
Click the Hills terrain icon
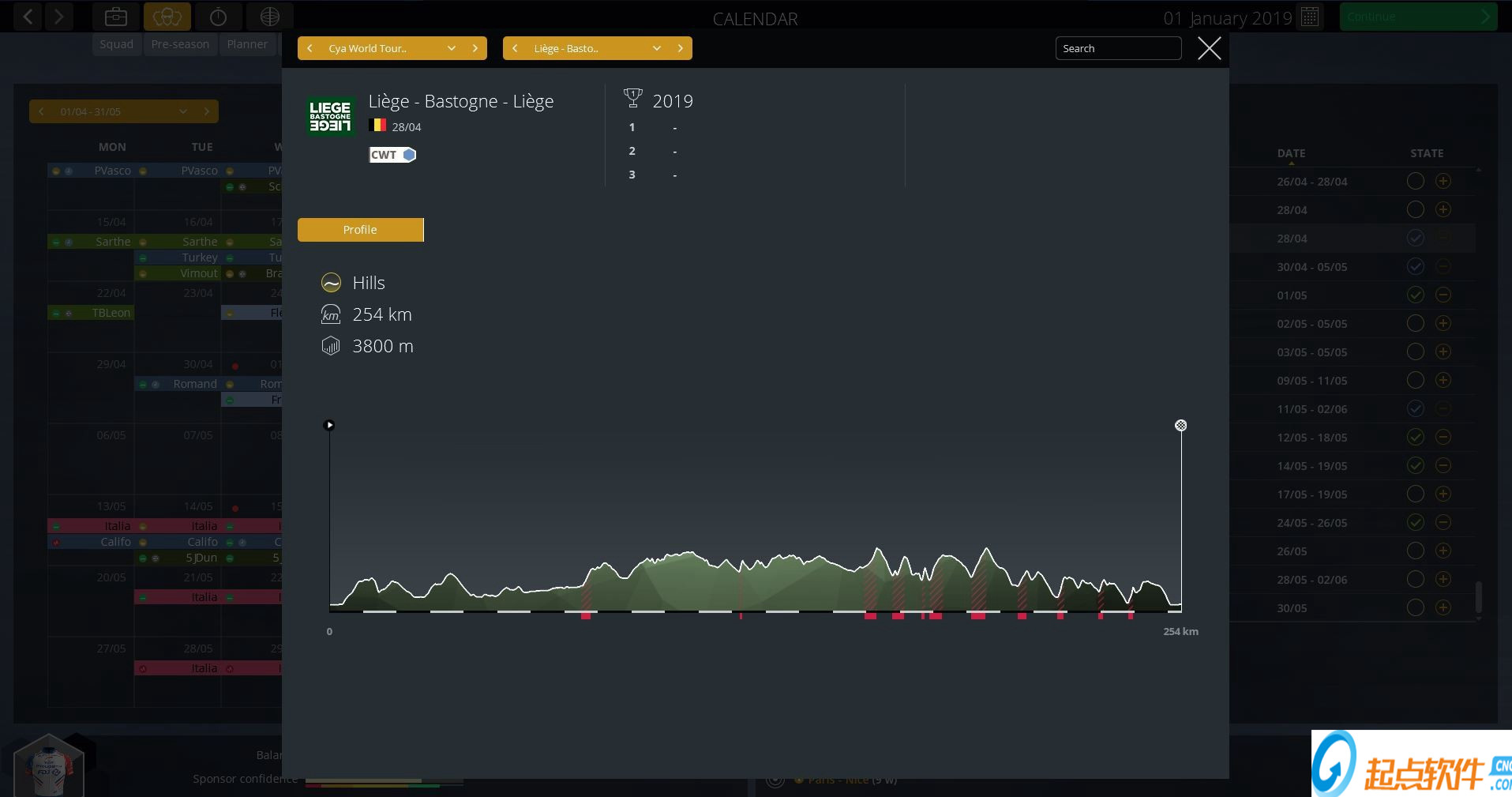331,283
